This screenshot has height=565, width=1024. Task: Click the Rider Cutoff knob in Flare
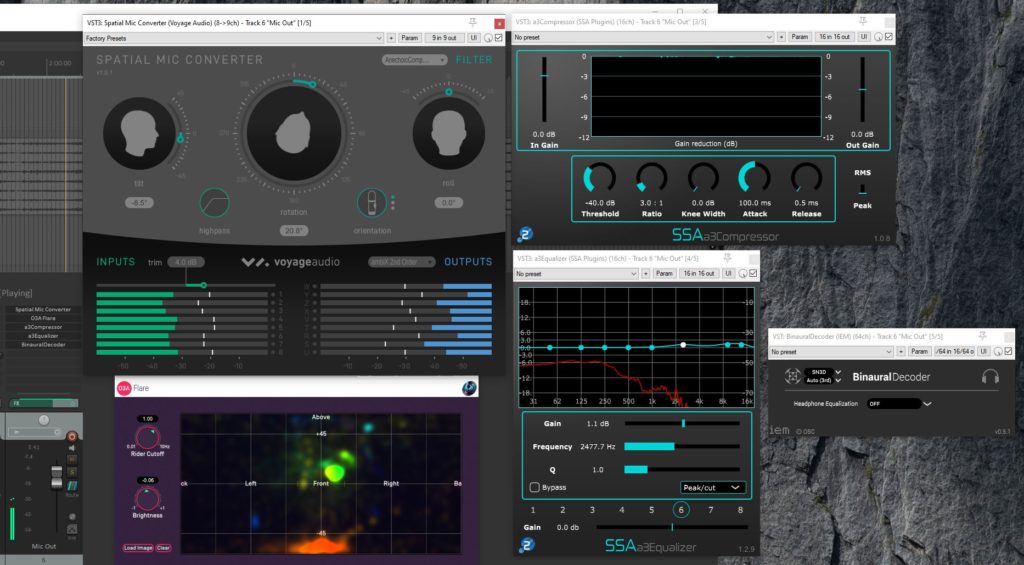coord(147,438)
